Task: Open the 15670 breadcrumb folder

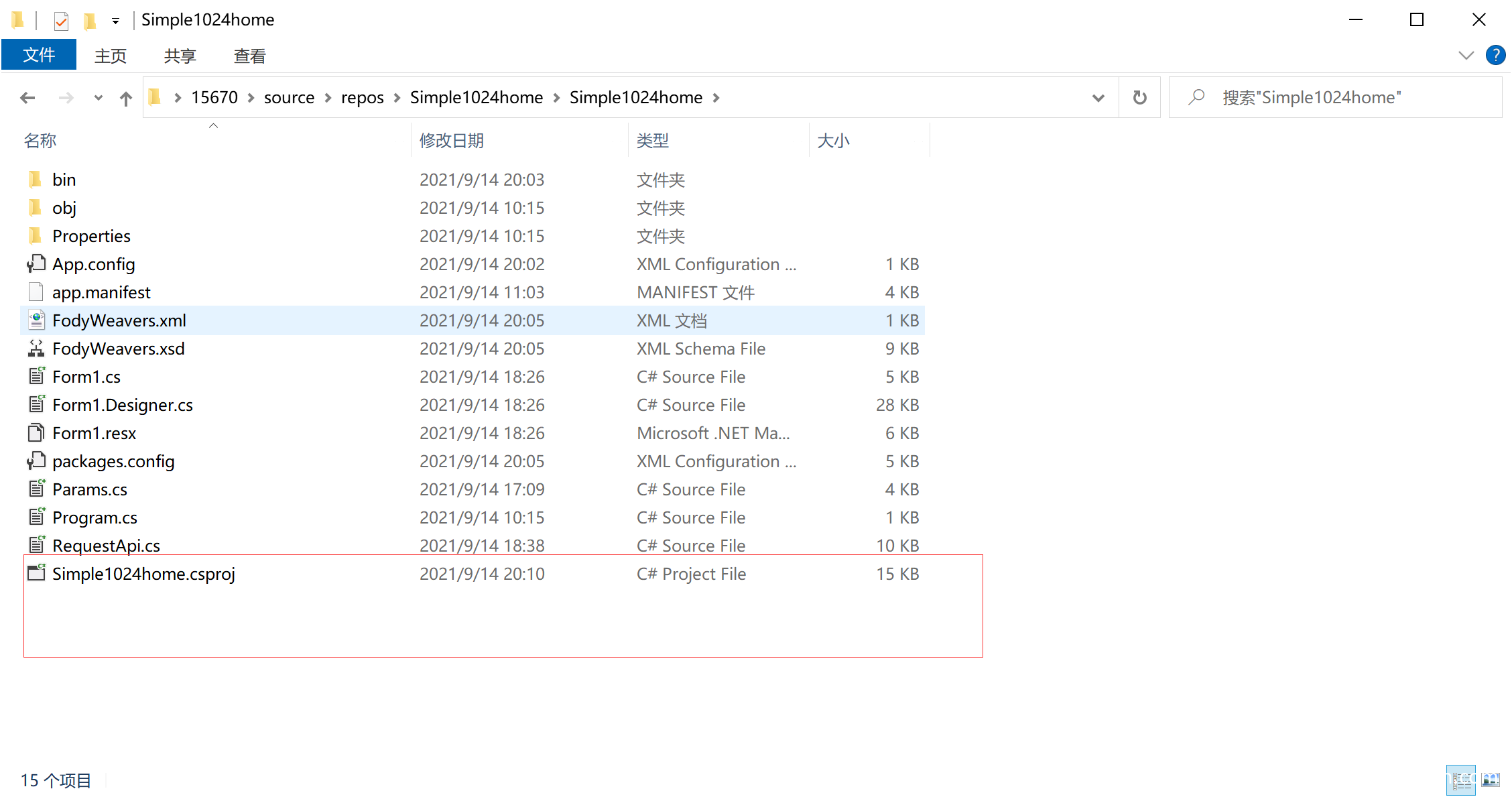Action: pyautogui.click(x=214, y=97)
